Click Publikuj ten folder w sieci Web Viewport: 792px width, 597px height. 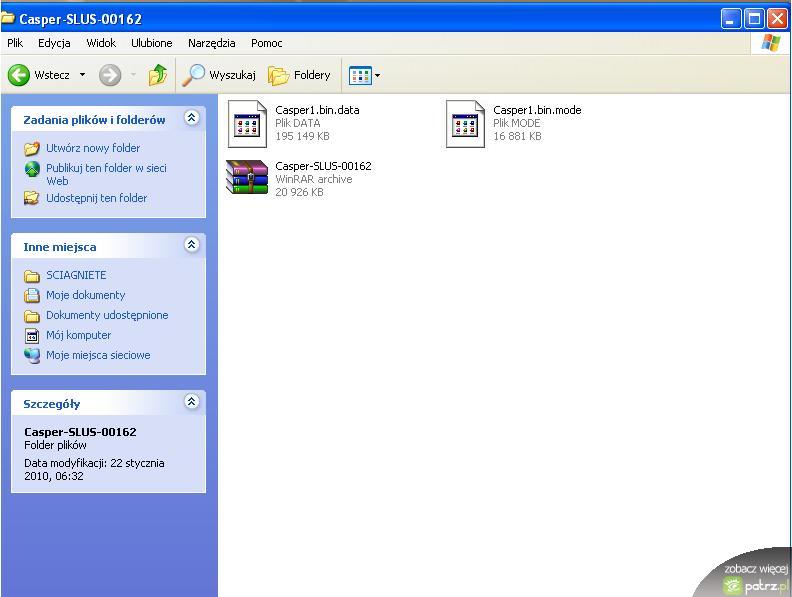coord(106,174)
